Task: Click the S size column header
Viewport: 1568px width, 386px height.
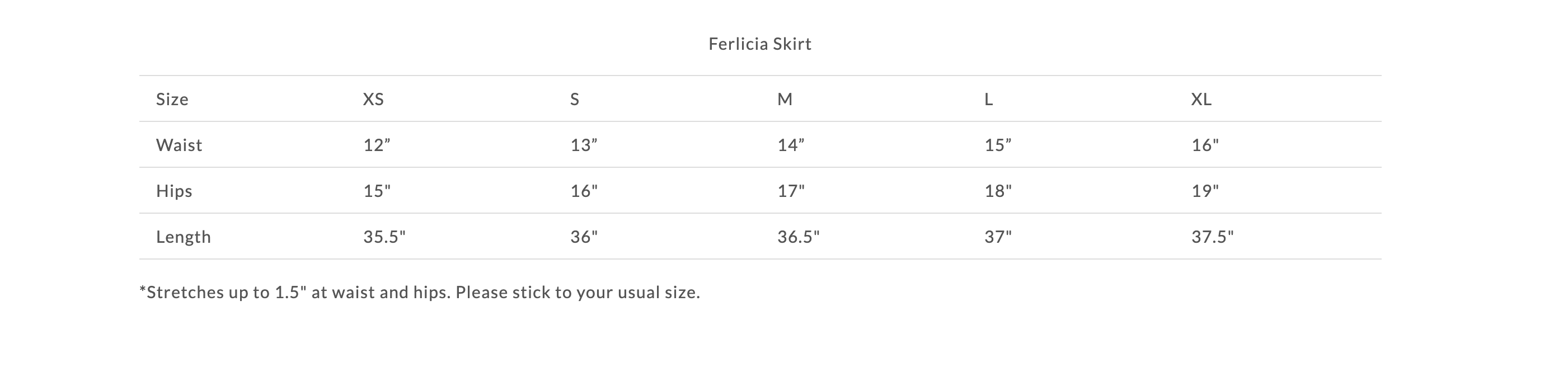Action: 575,99
